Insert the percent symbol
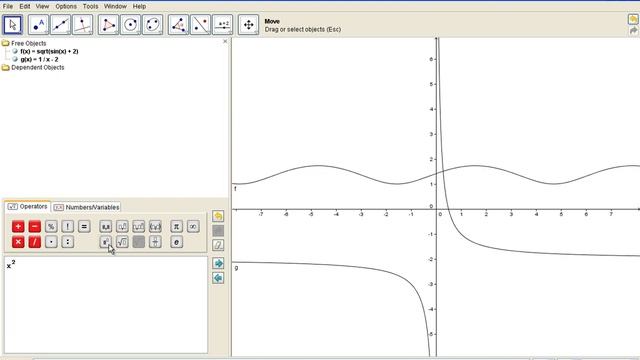 point(51,227)
